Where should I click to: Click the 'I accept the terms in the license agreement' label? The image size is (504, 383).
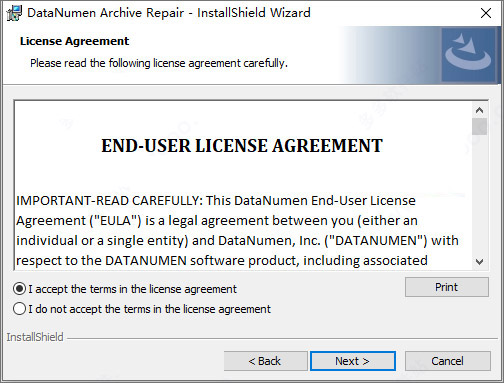pyautogui.click(x=132, y=289)
